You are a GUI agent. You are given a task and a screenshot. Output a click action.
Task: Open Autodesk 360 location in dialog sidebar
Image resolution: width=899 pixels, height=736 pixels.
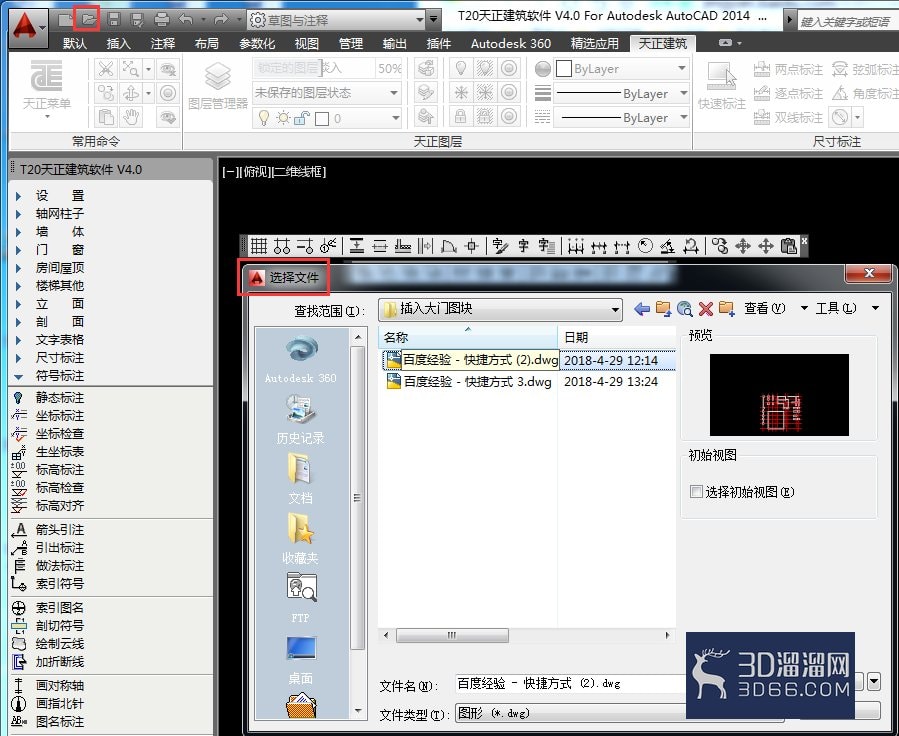[x=300, y=360]
